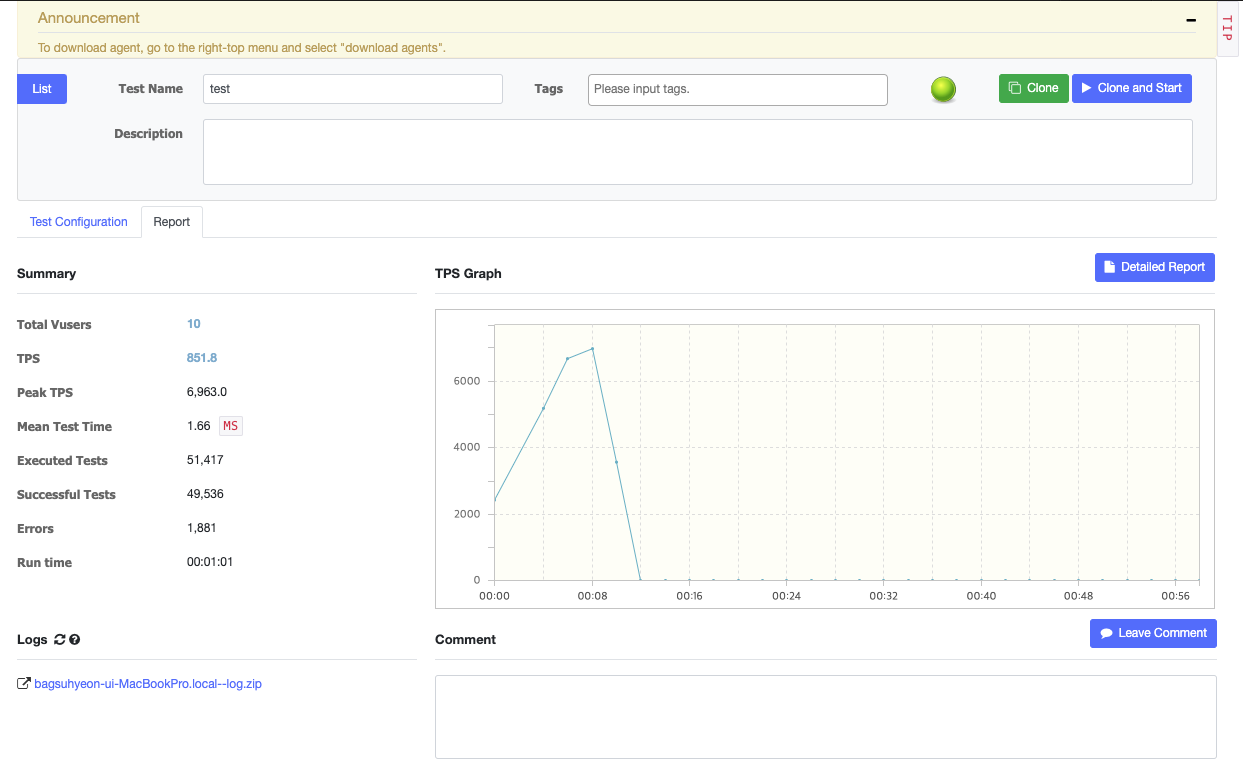Image resolution: width=1243 pixels, height=775 pixels.
Task: Select the Errors value 1,881
Action: [201, 528]
